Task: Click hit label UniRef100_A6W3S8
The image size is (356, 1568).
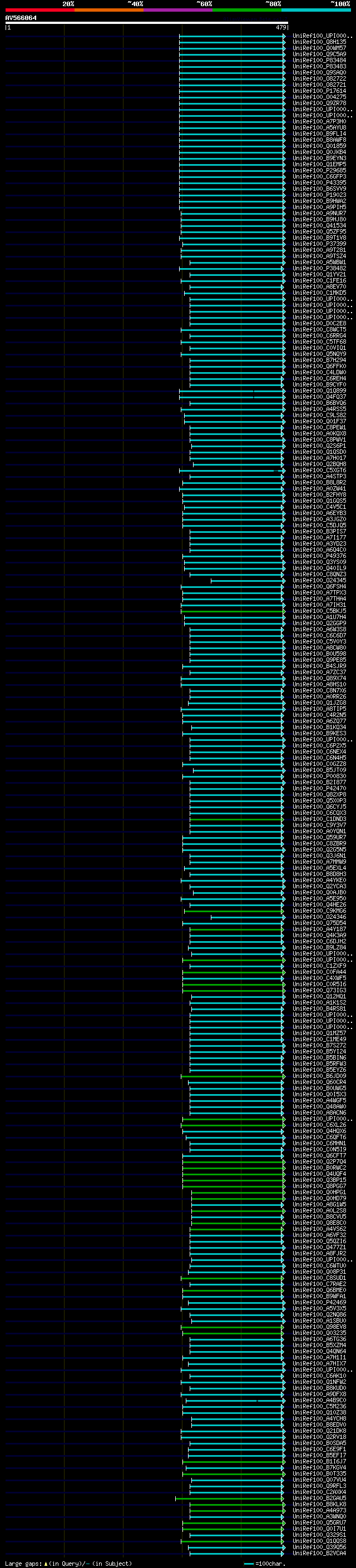Action: [x=319, y=630]
